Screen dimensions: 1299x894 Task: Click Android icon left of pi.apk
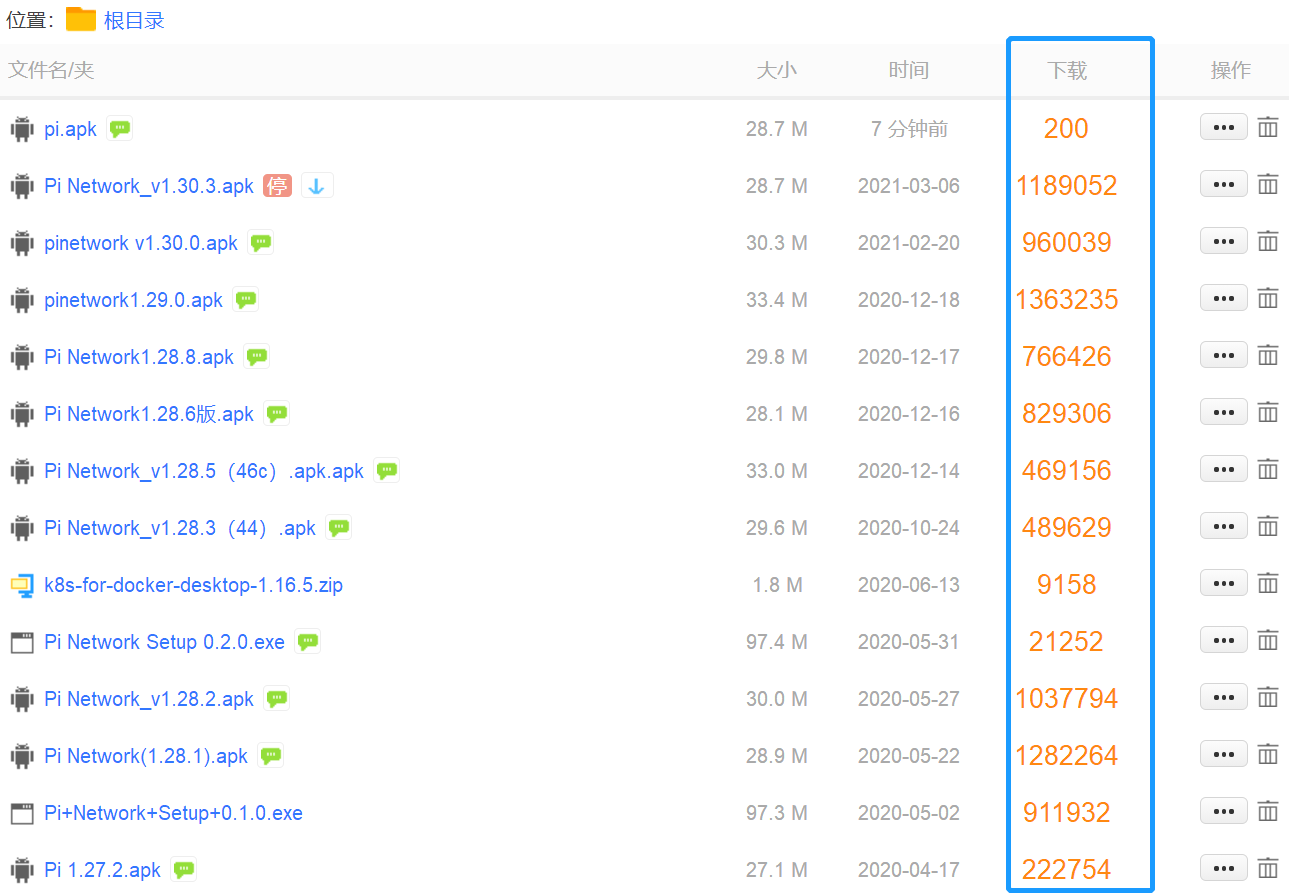click(x=22, y=128)
